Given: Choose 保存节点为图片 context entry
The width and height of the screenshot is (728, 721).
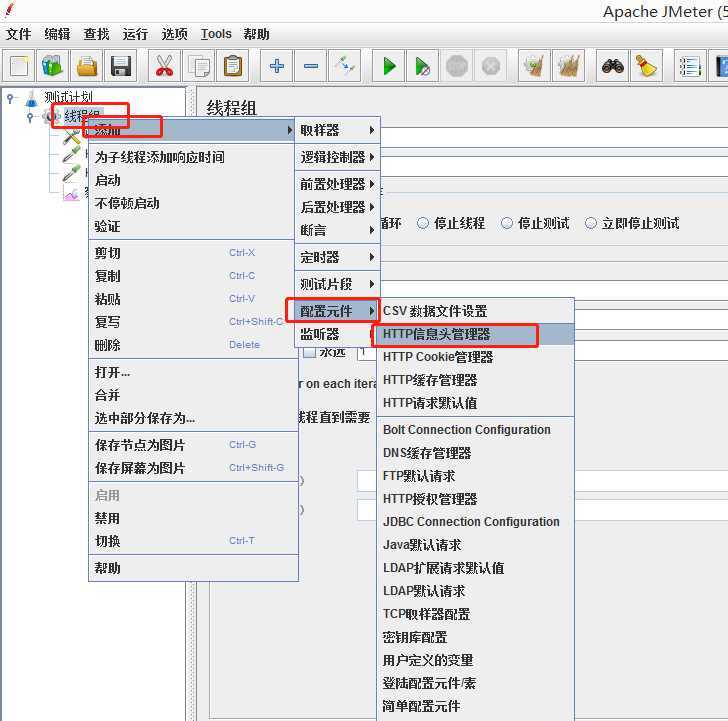Looking at the screenshot, I should click(x=193, y=445).
